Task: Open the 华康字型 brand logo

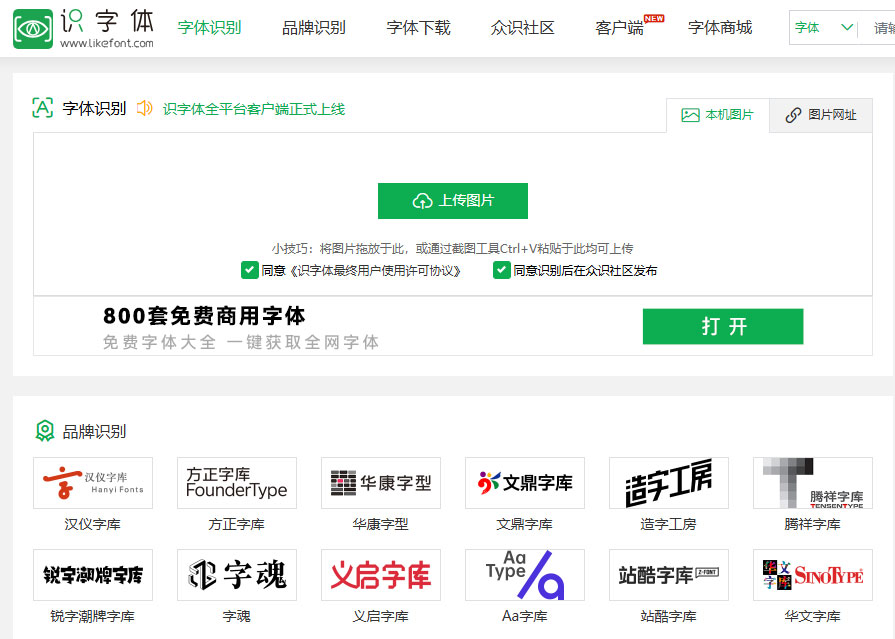Action: coord(381,483)
